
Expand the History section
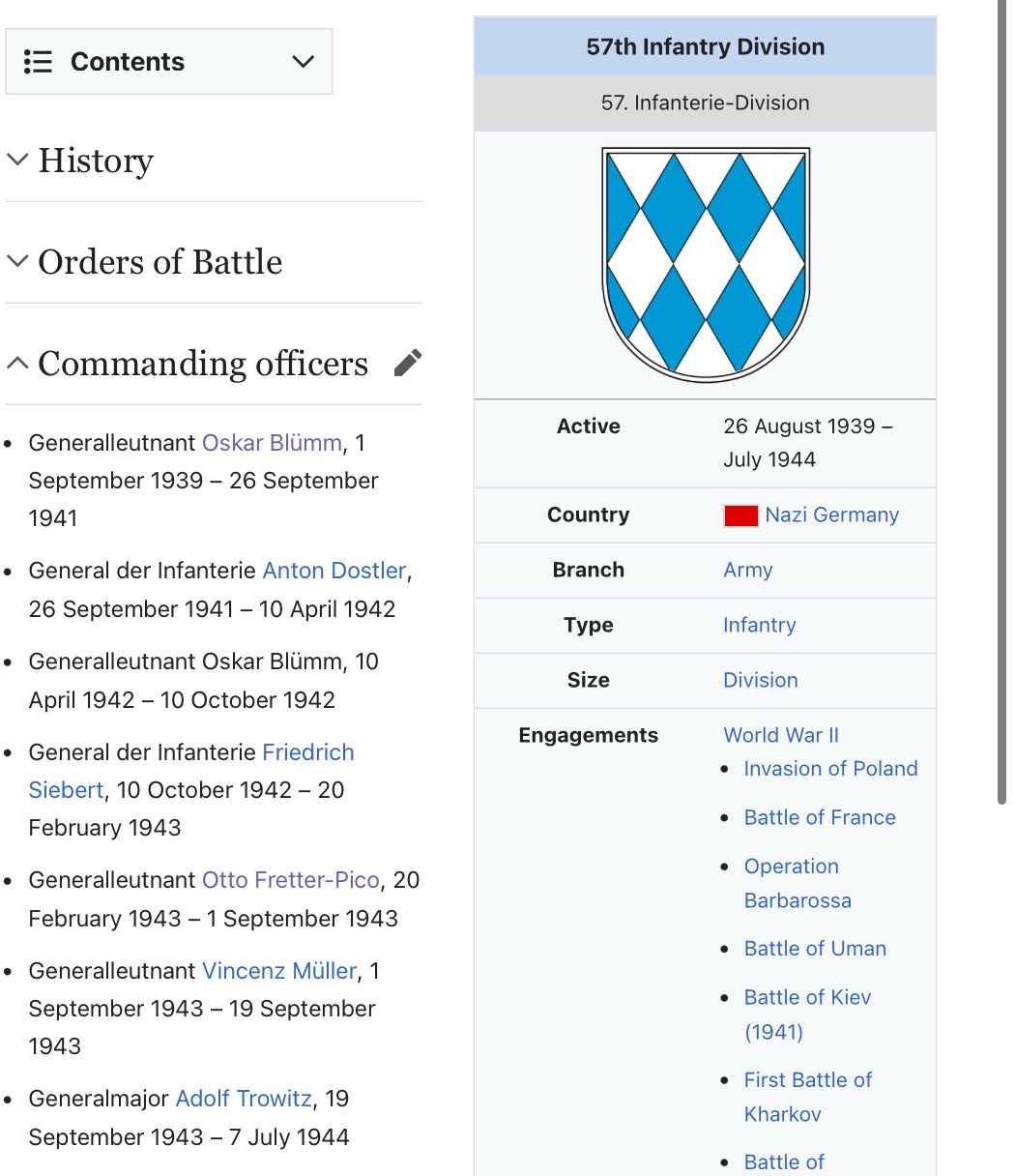[x=18, y=161]
